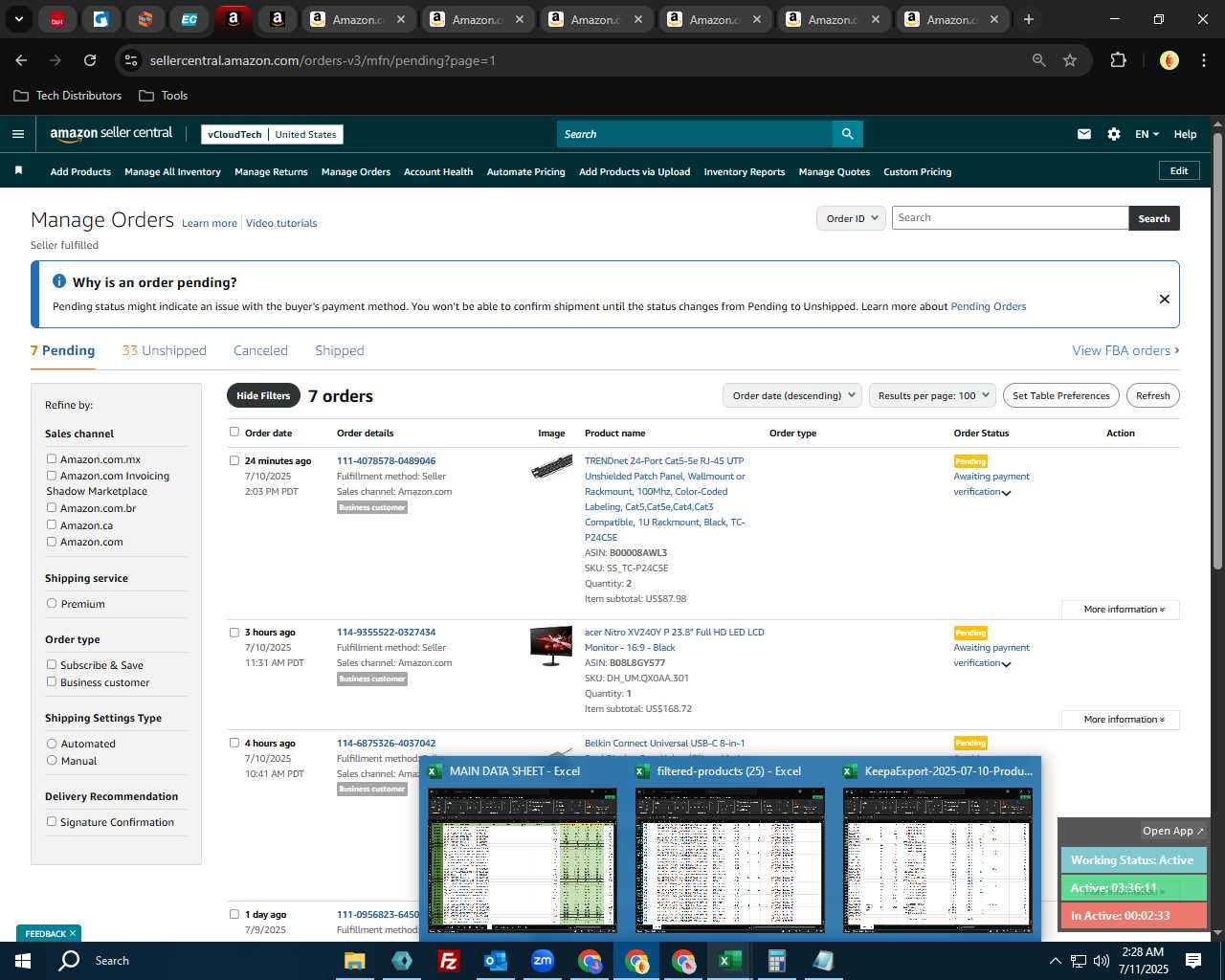Image resolution: width=1225 pixels, height=980 pixels.
Task: Open View FBA orders link
Action: click(1125, 350)
